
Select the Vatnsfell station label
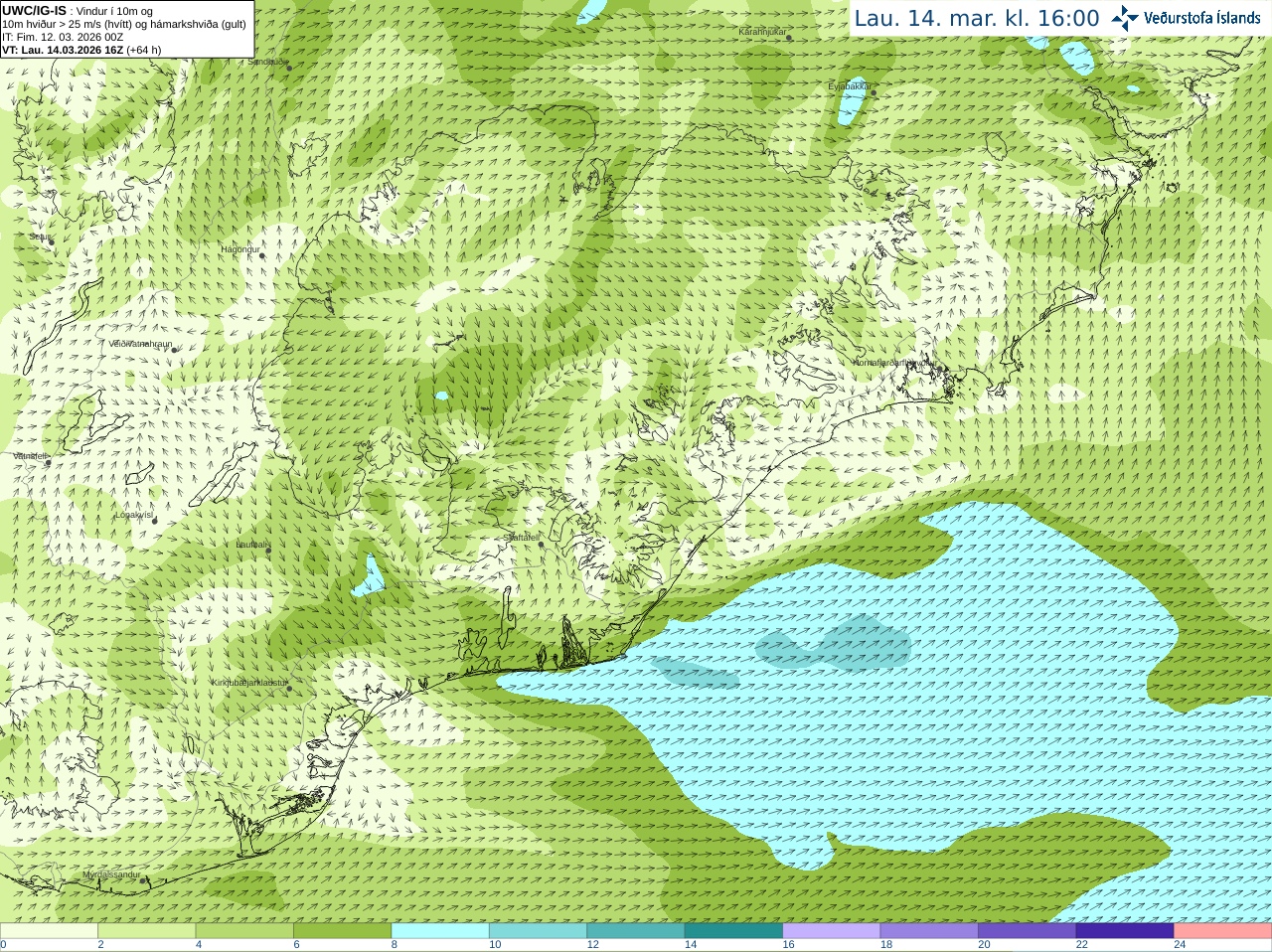point(30,456)
